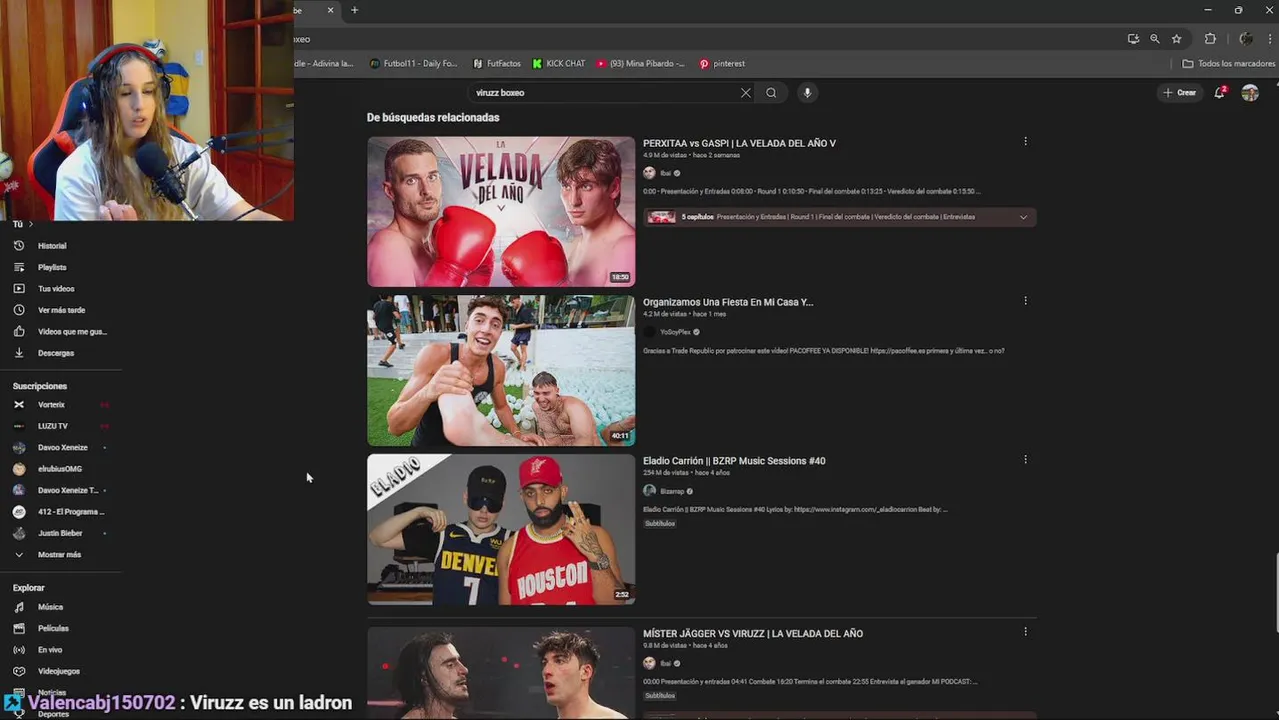Open Justin Bieber subscription channel
Viewport: 1279px width, 720px height.
point(60,533)
